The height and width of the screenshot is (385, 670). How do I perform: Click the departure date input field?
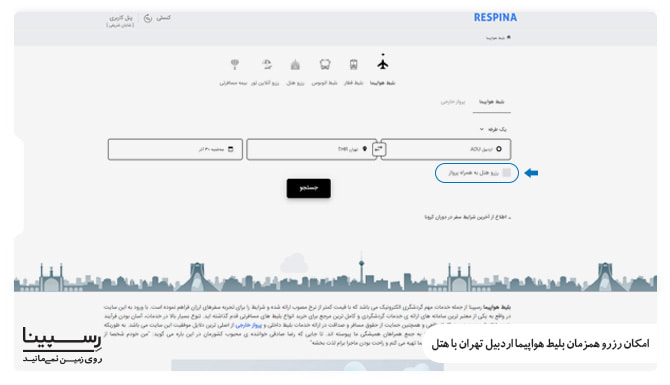(x=175, y=149)
